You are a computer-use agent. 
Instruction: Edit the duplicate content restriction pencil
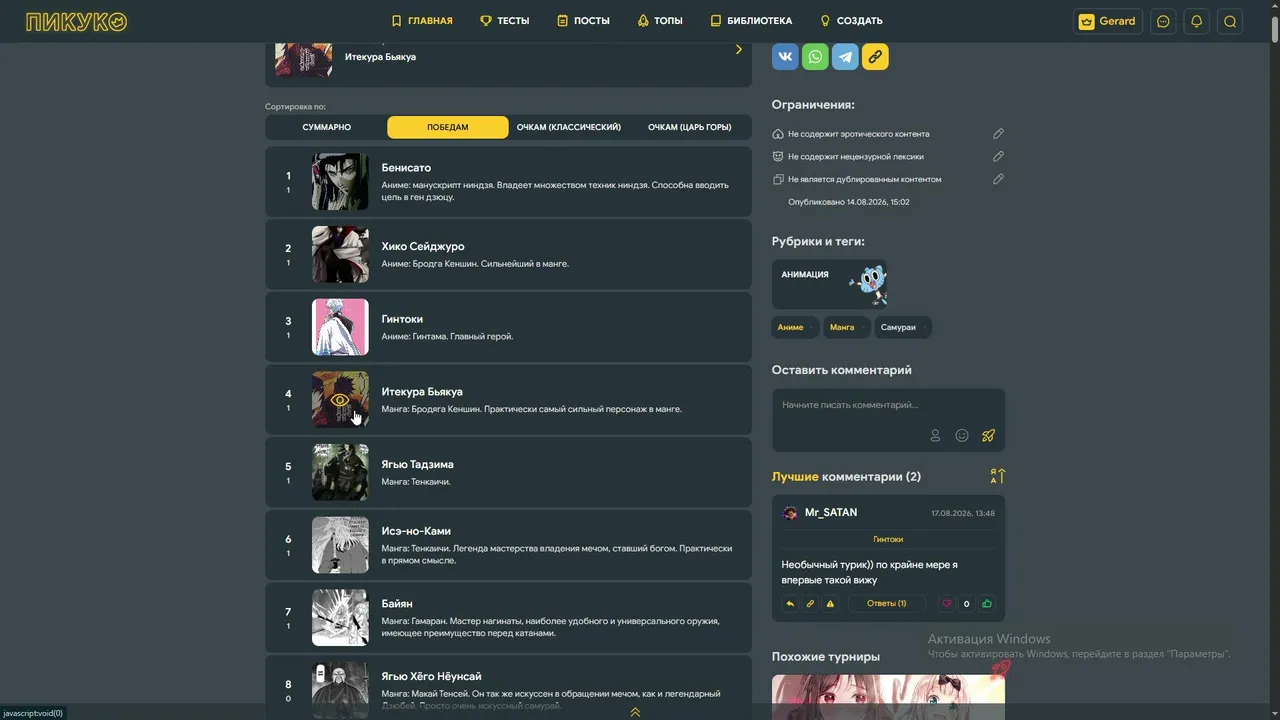[x=998, y=179]
